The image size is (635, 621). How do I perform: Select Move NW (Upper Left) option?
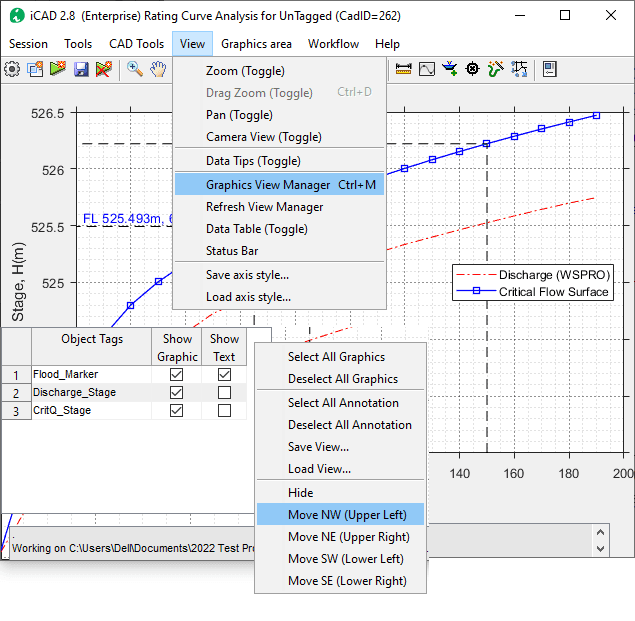tap(347, 515)
